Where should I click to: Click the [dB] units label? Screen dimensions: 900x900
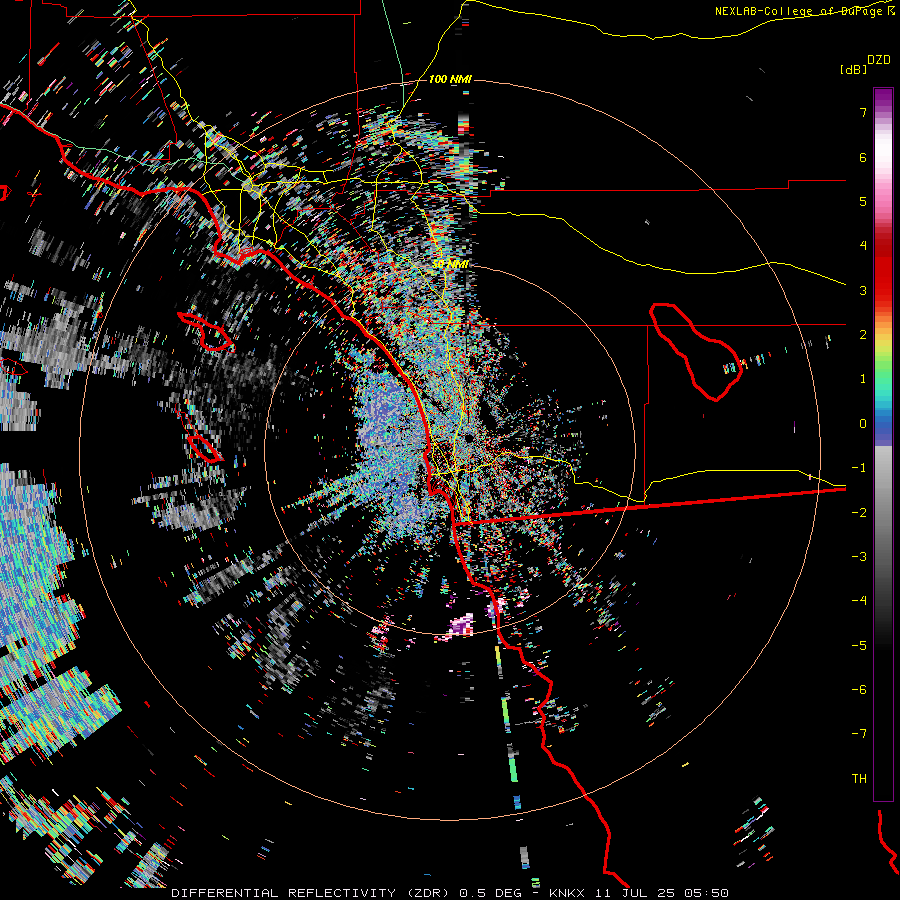click(853, 69)
